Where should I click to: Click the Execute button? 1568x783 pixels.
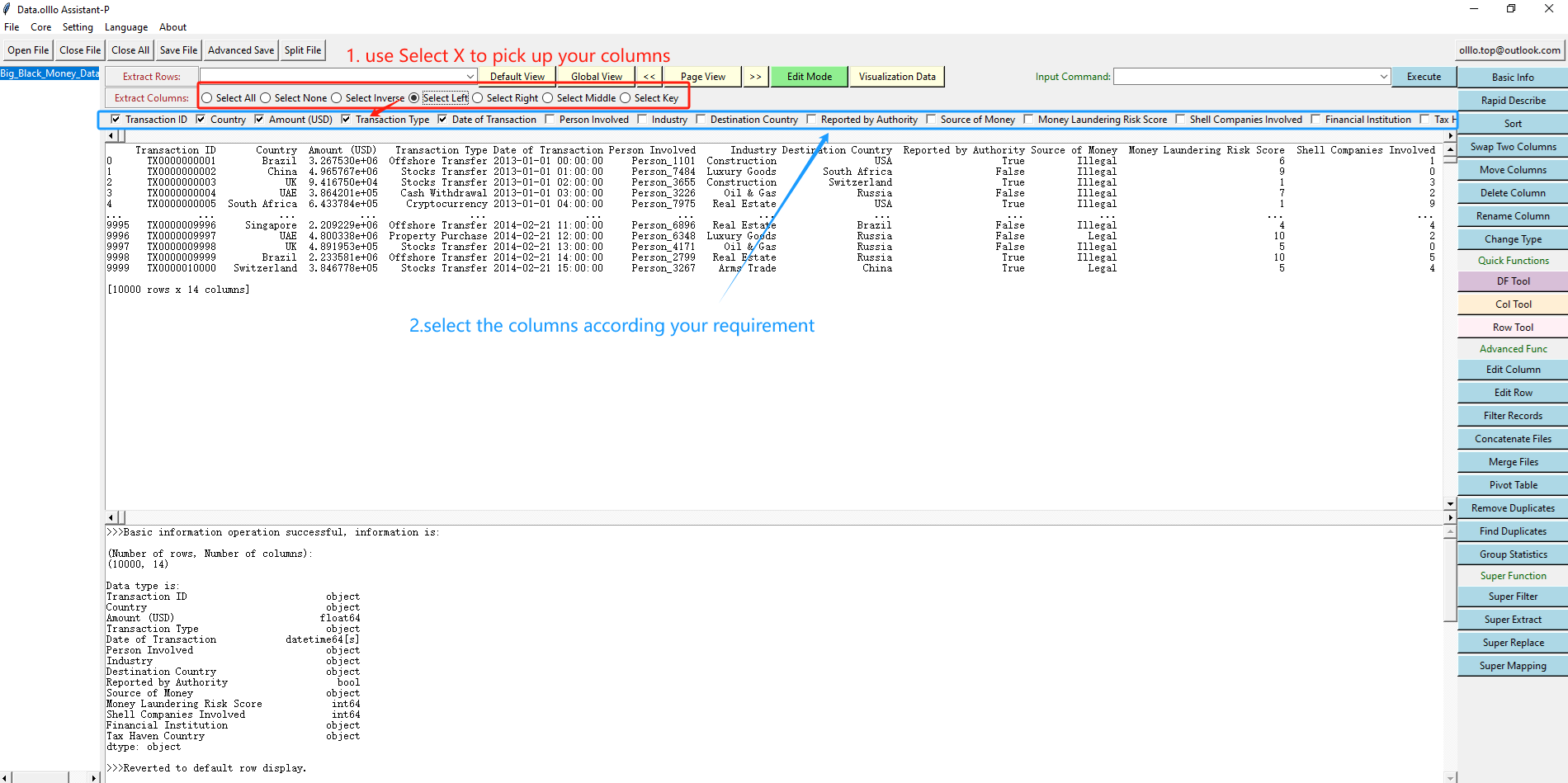[x=1424, y=77]
